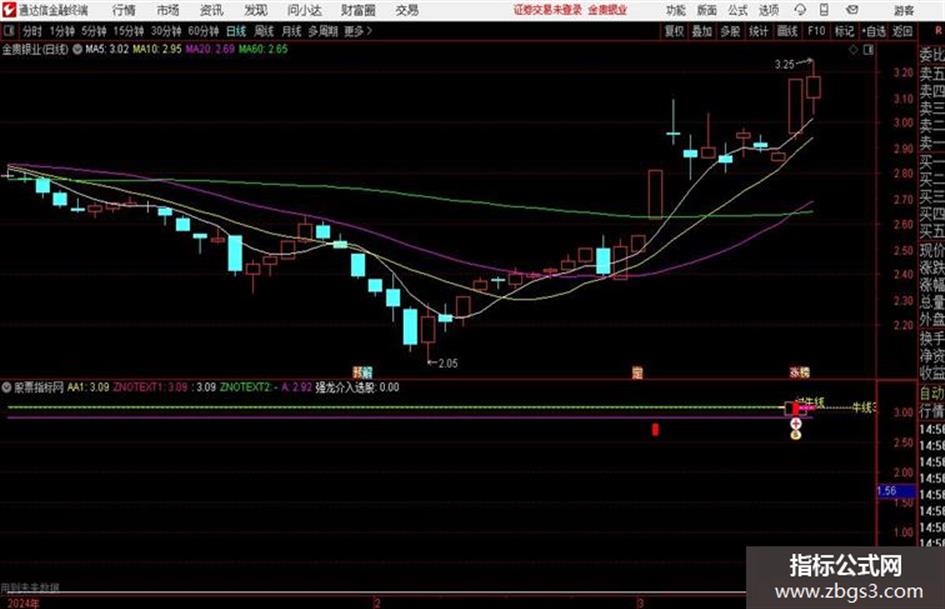Click the 通达信 red logo icon
This screenshot has height=609, width=945.
9,10
